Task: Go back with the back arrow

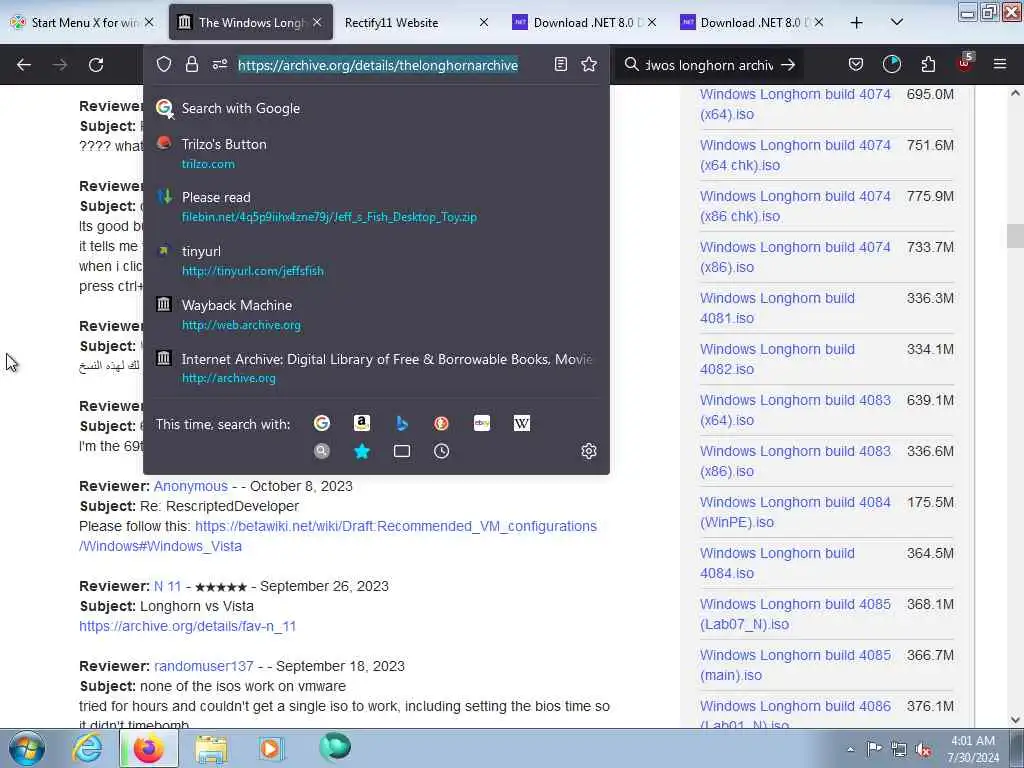Action: (x=24, y=65)
